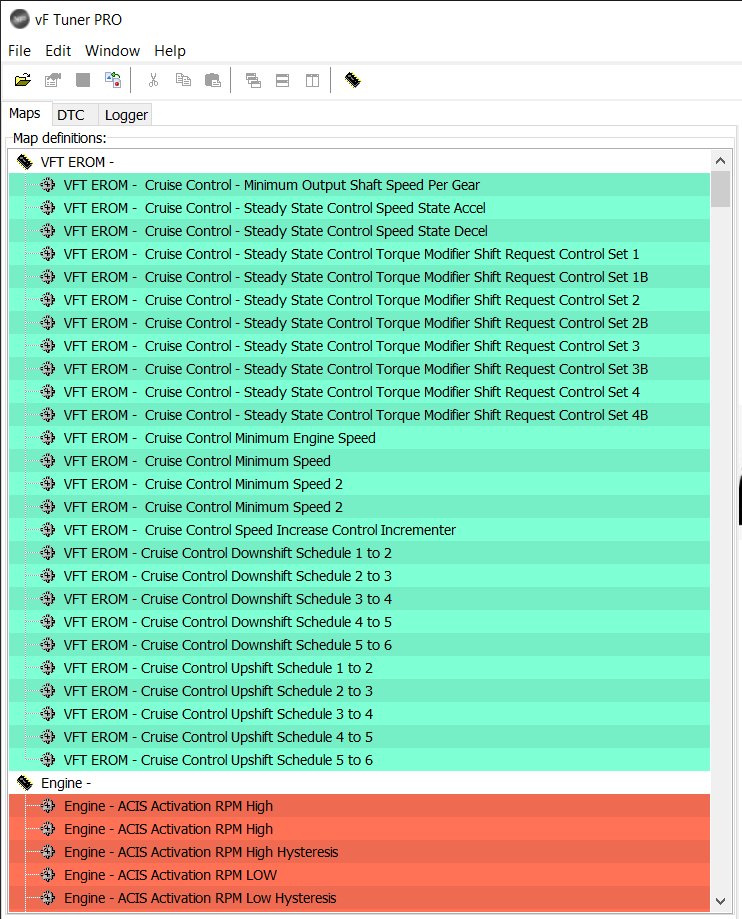This screenshot has height=919, width=742.
Task: Open file using the folder toolbar icon
Action: pyautogui.click(x=23, y=80)
